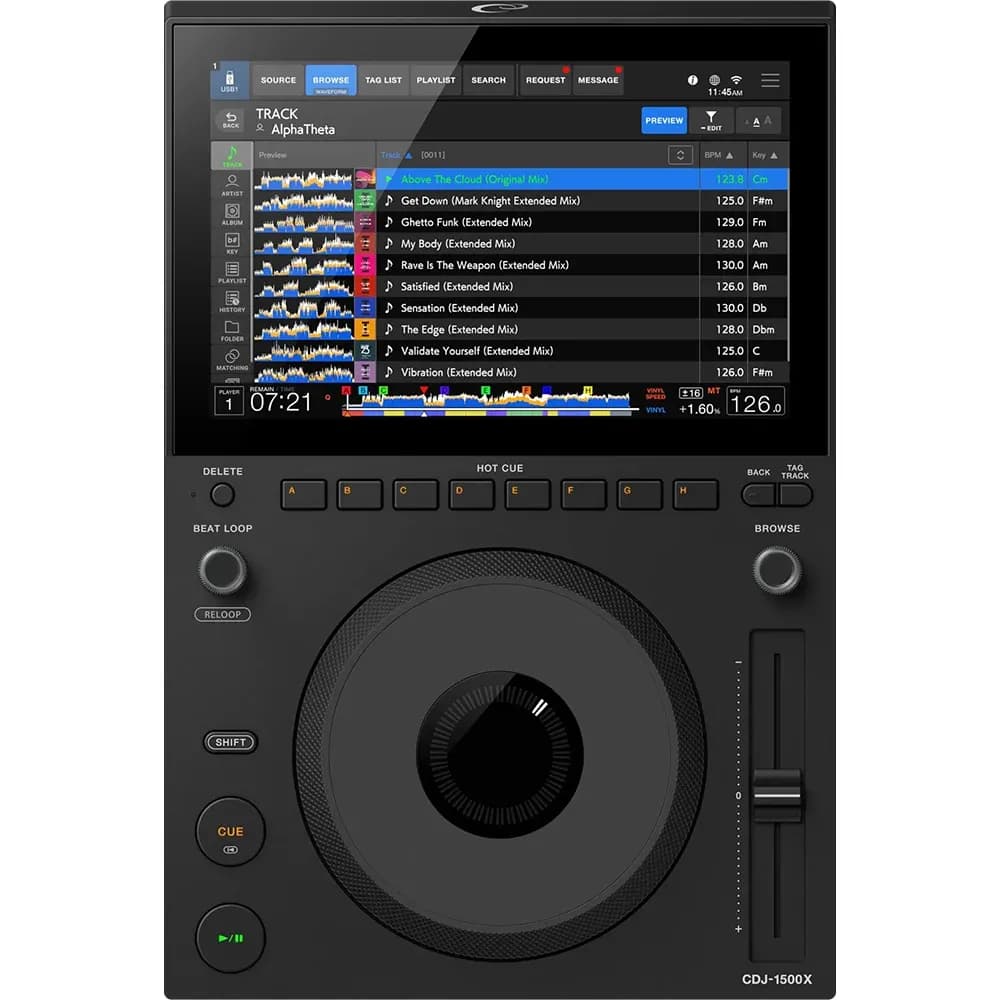1000x1000 pixels.
Task: Select track Validate Yourself (Extended Mix)
Action: [477, 351]
